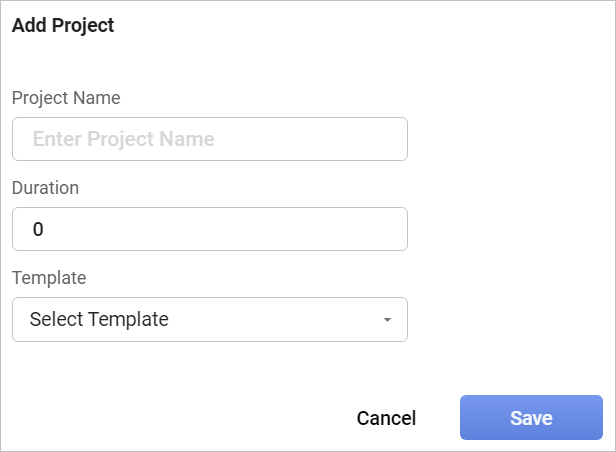Click the "Enter Project Name" placeholder text
This screenshot has height=452, width=616.
(x=123, y=139)
